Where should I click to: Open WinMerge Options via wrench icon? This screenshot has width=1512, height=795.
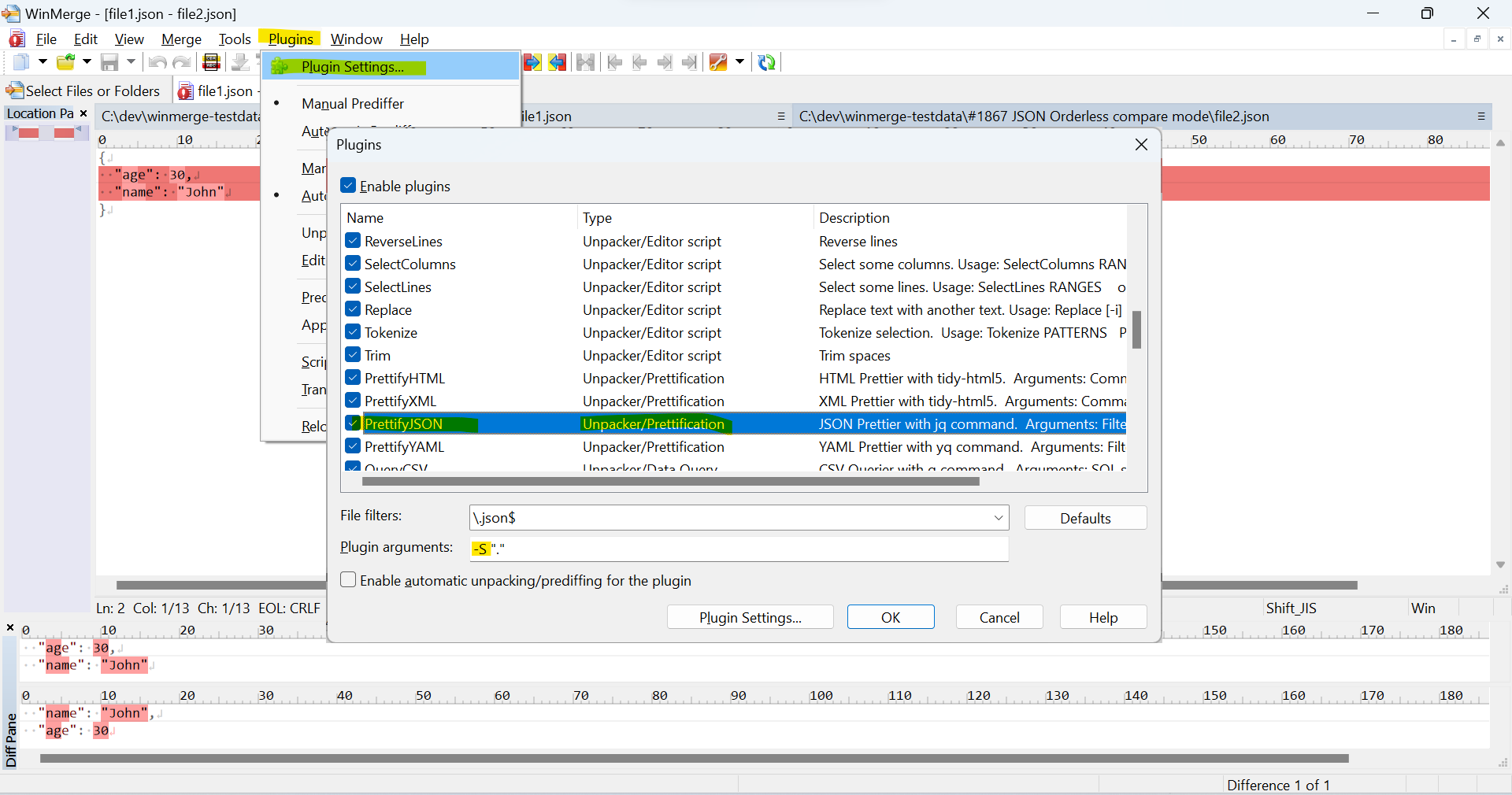pyautogui.click(x=717, y=63)
